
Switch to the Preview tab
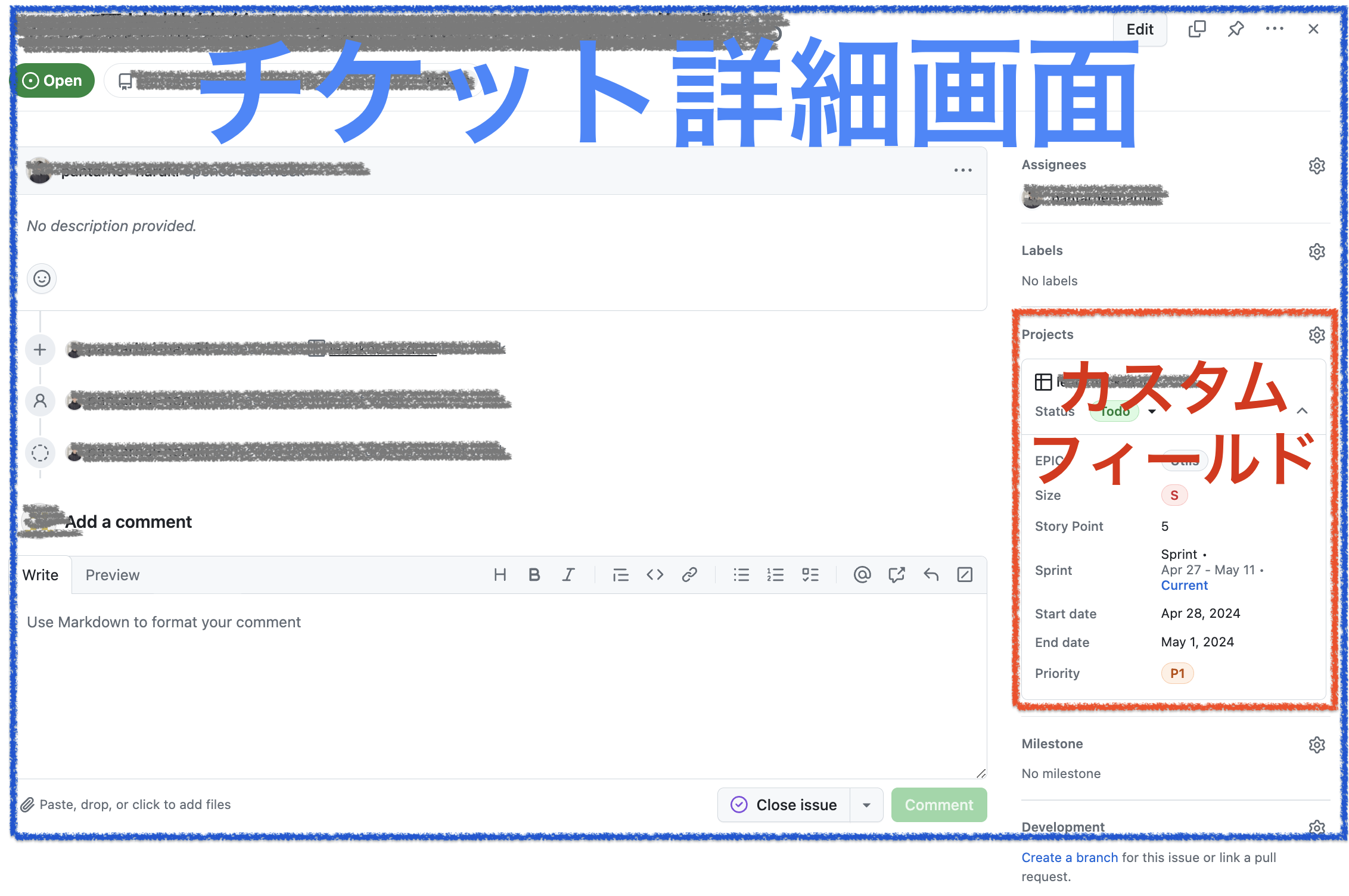pyautogui.click(x=112, y=574)
